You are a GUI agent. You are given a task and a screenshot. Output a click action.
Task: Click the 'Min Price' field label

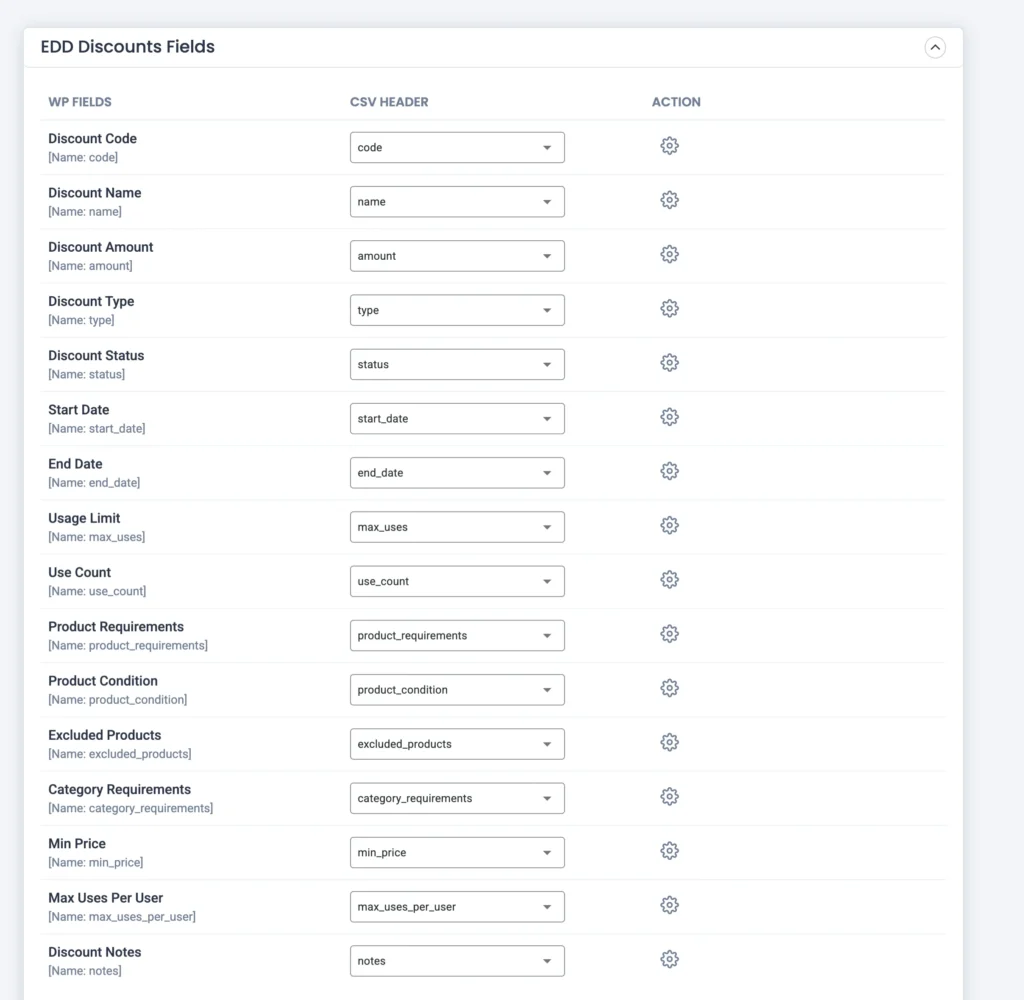[77, 843]
